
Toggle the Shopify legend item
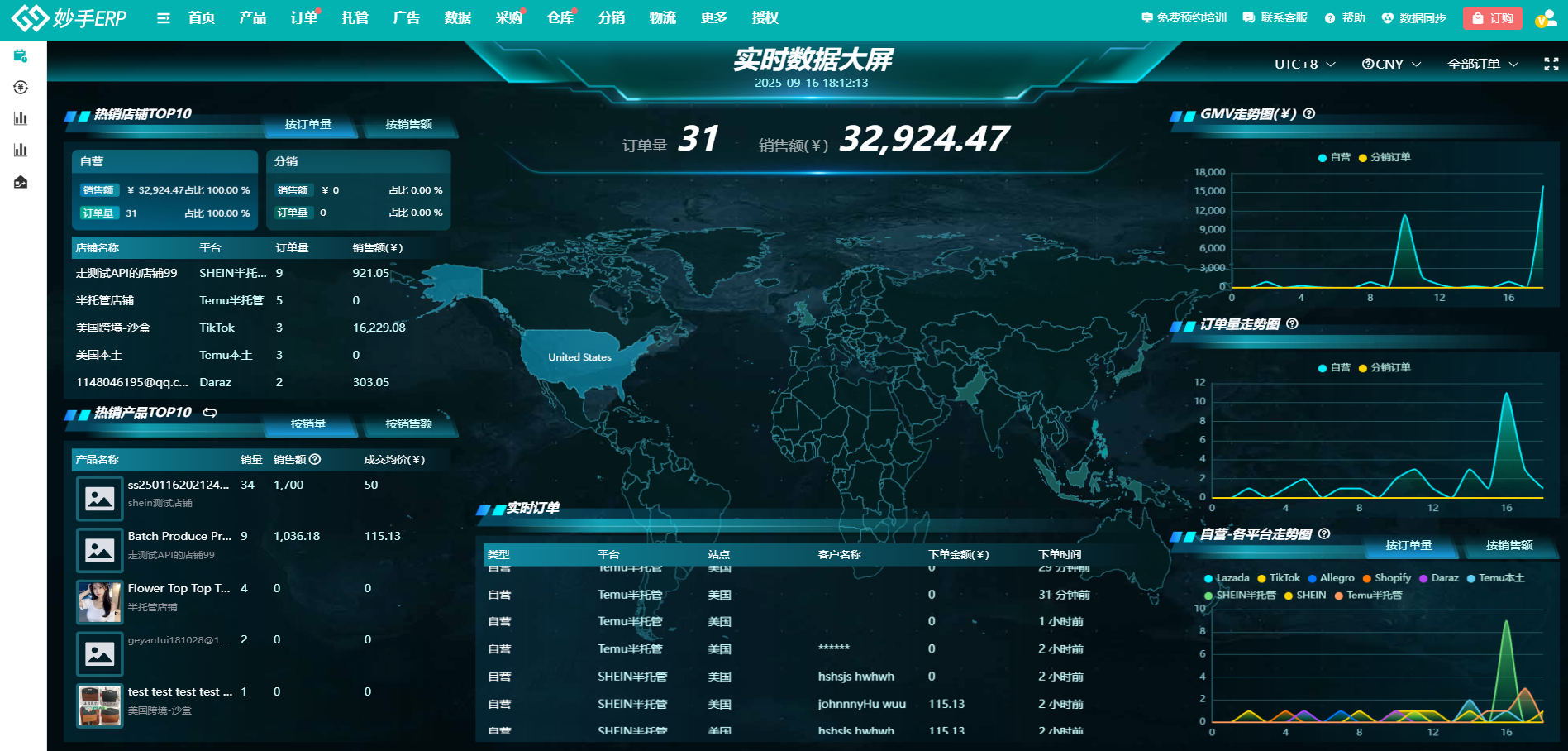pyautogui.click(x=1387, y=578)
